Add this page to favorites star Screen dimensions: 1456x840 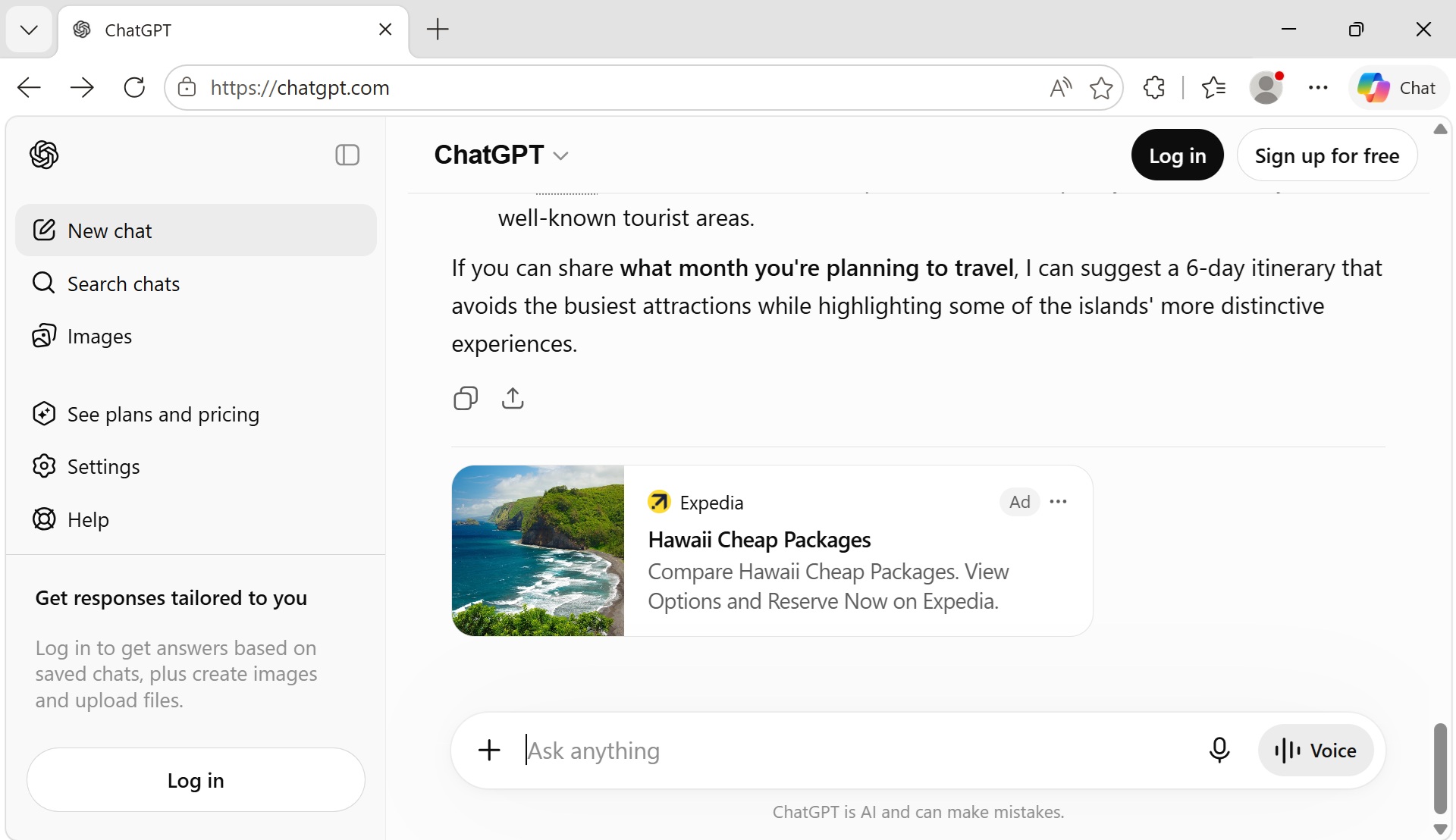pyautogui.click(x=1101, y=87)
